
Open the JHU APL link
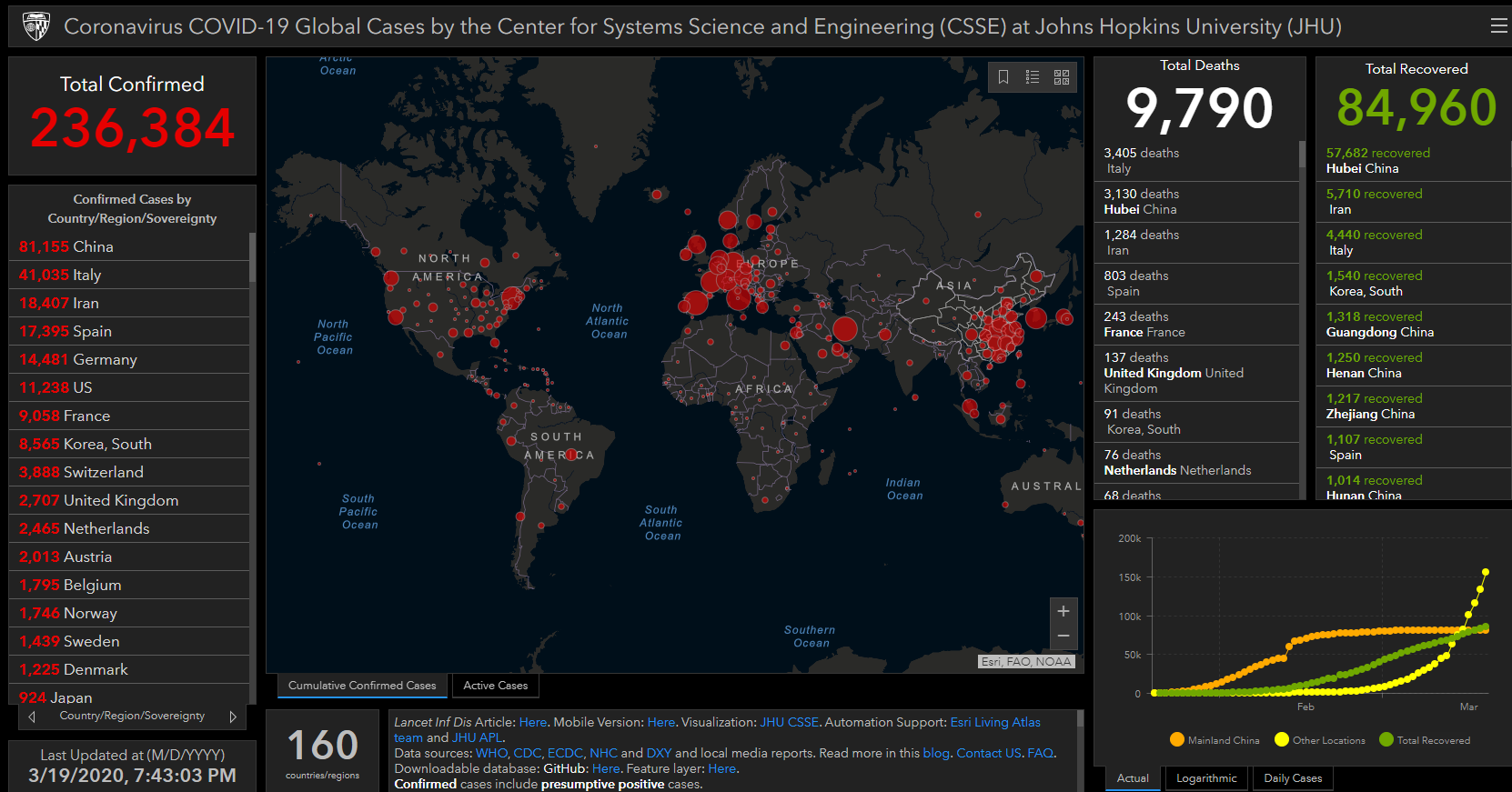click(478, 737)
